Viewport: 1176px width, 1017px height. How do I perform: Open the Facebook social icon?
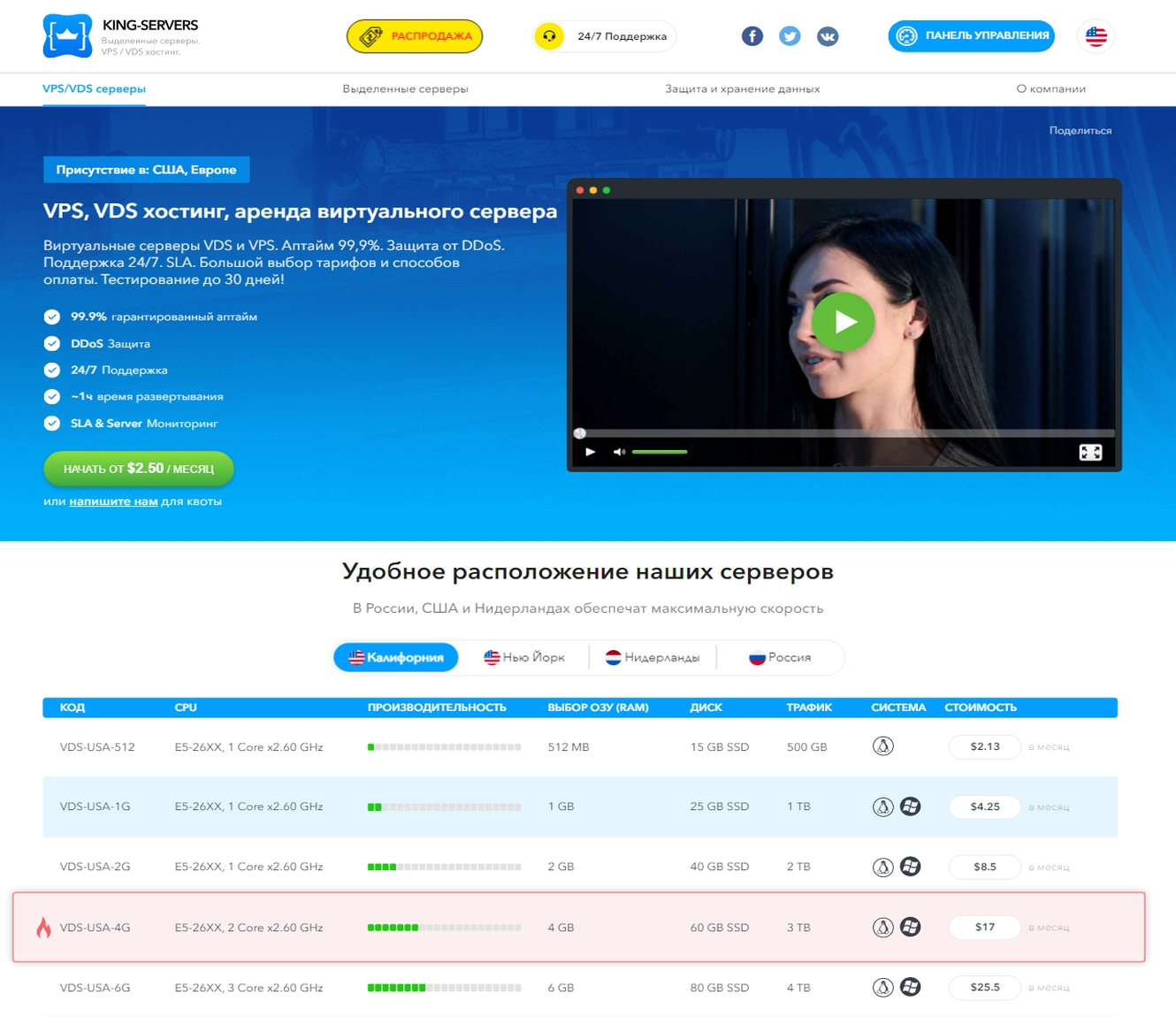pyautogui.click(x=752, y=36)
